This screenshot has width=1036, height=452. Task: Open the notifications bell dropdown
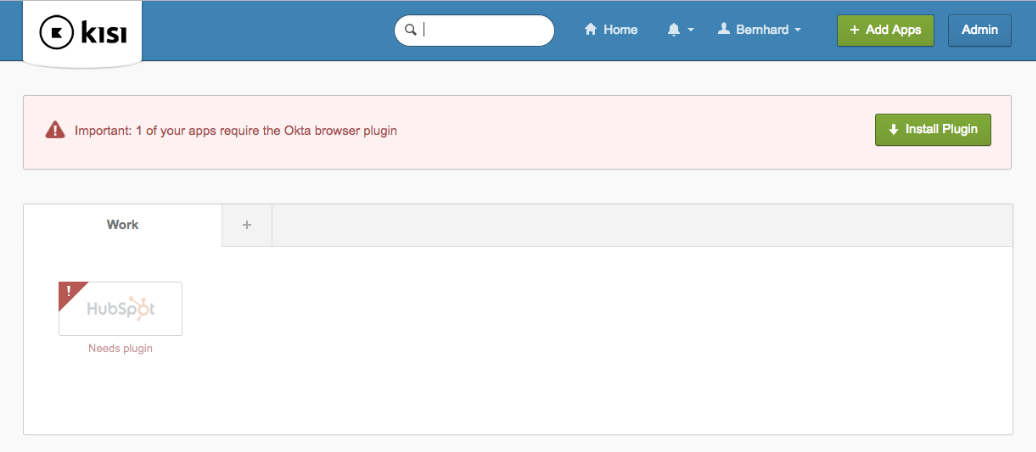(681, 30)
